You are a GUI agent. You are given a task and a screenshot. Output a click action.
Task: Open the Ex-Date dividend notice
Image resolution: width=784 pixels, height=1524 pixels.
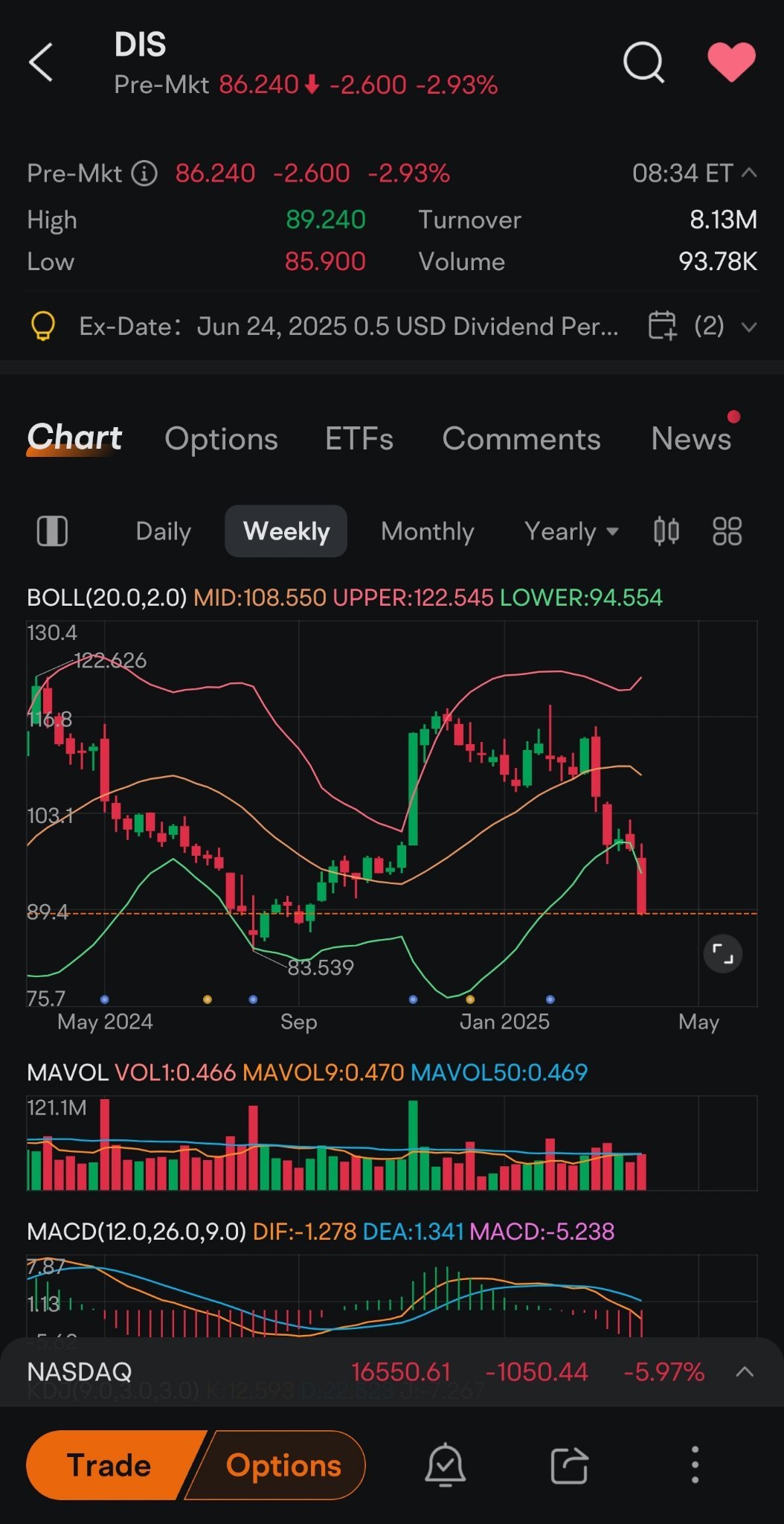pos(349,326)
